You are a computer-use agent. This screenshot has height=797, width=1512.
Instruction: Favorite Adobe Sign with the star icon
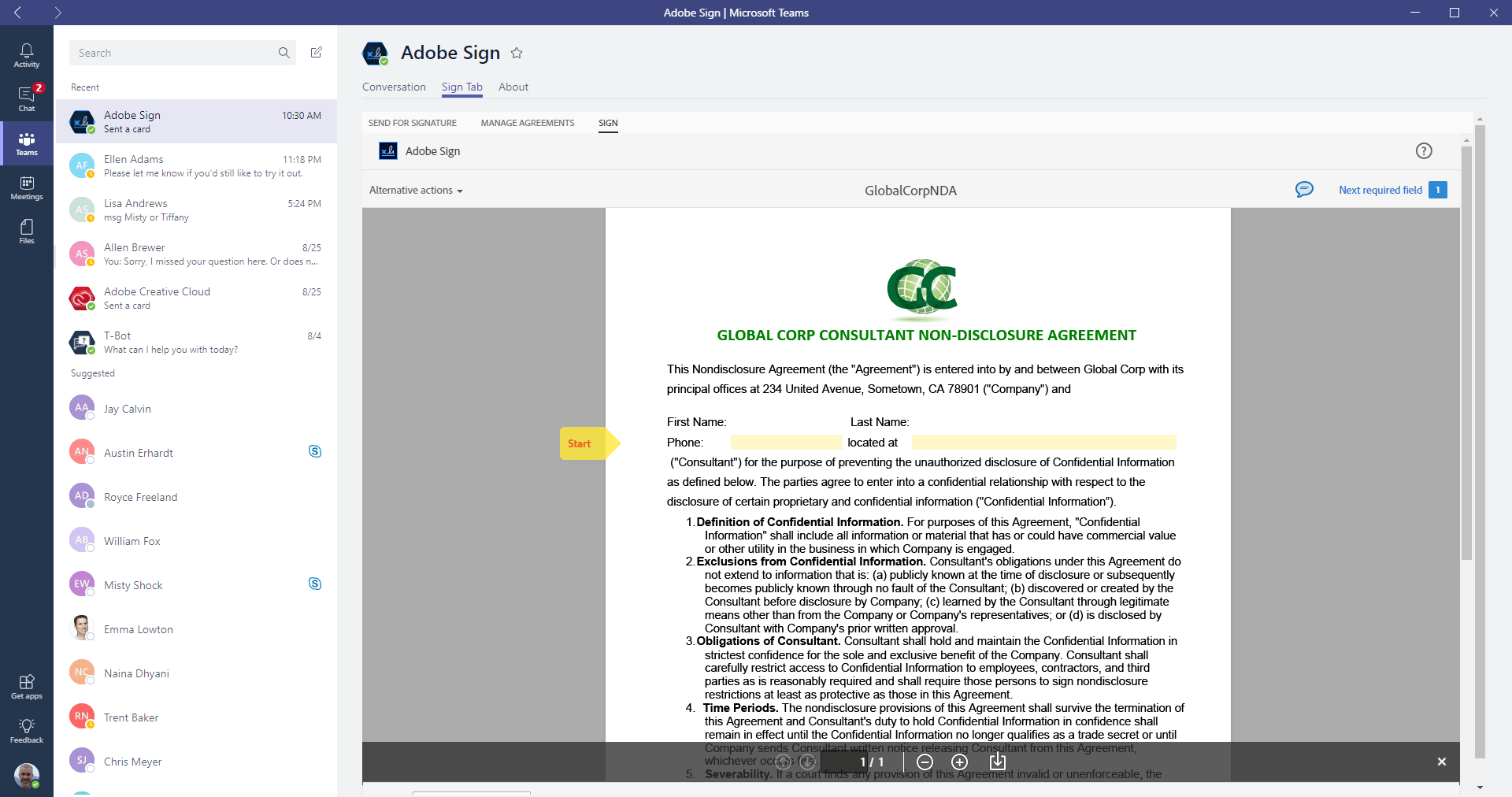point(517,53)
